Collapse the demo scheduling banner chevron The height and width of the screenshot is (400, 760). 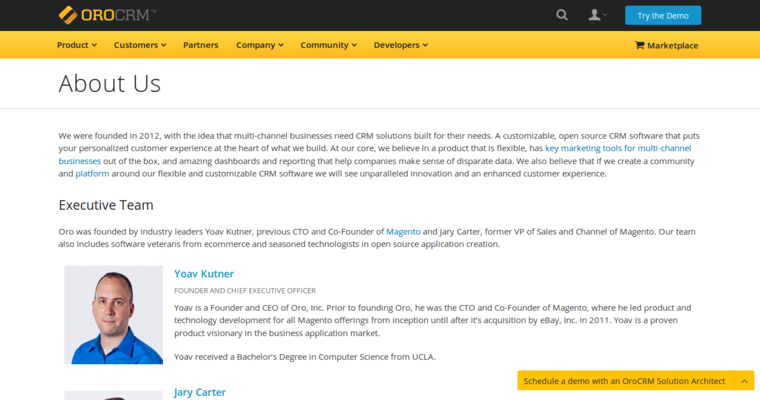743,381
